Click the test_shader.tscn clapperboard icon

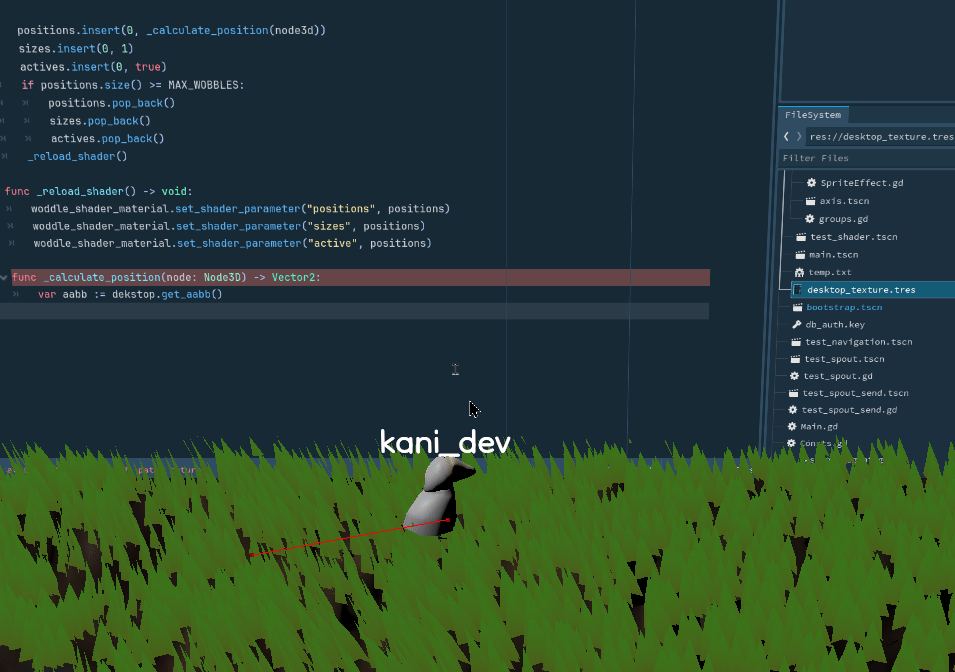801,237
